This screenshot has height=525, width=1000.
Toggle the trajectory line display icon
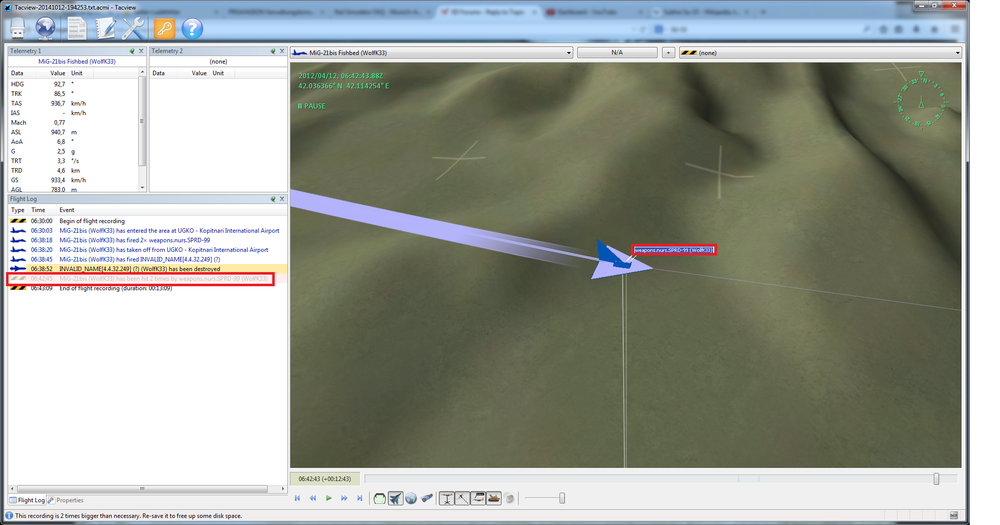pyautogui.click(x=462, y=498)
